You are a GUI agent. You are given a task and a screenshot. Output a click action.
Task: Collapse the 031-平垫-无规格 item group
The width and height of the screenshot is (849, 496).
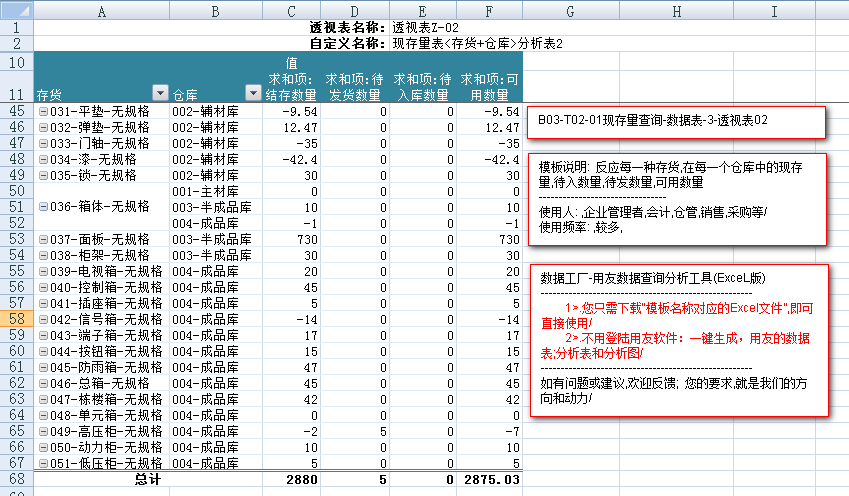pyautogui.click(x=42, y=112)
